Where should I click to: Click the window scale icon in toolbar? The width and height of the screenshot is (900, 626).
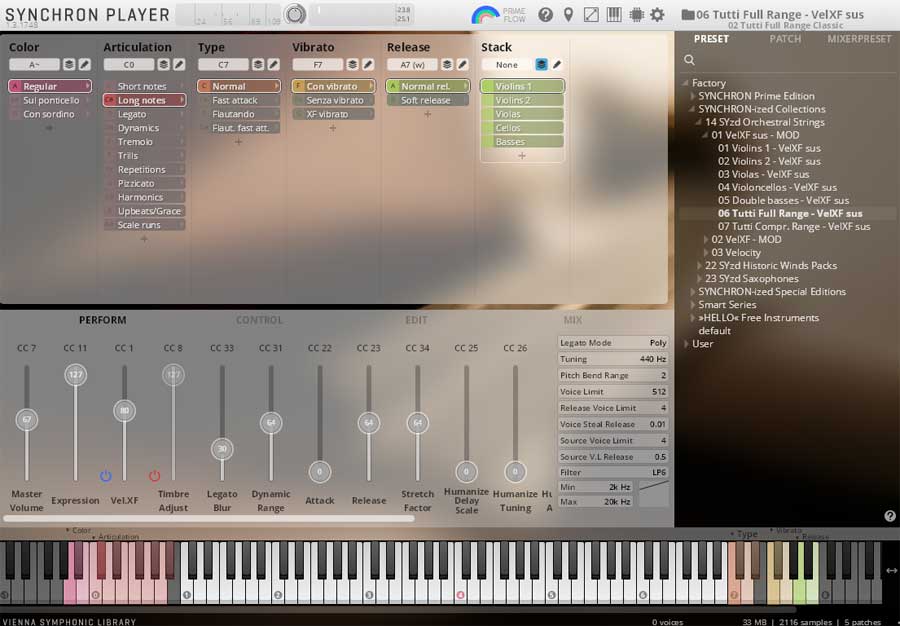click(591, 14)
